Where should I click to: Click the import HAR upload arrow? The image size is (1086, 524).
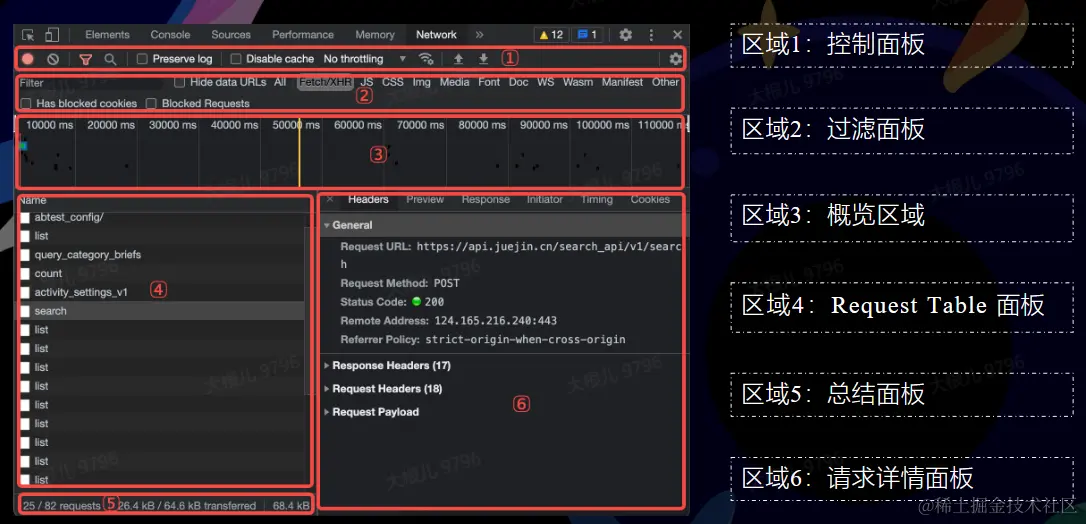click(x=458, y=59)
